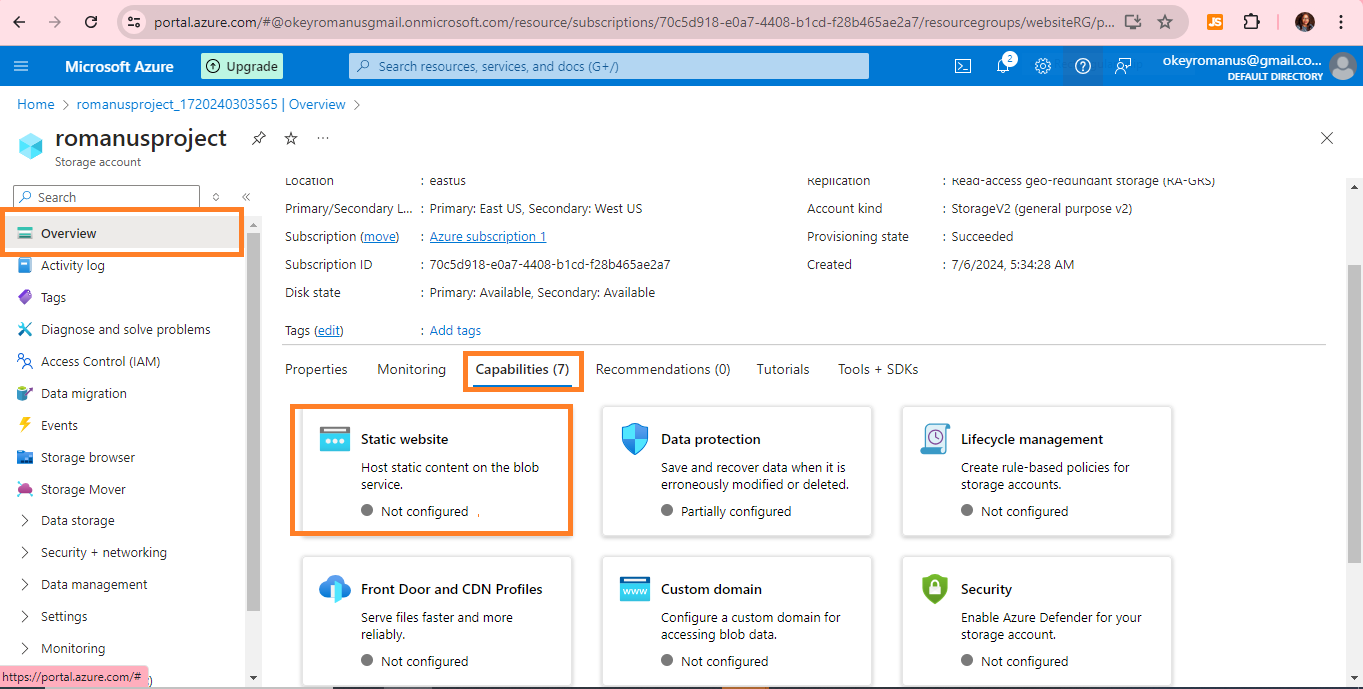Close the storage account blade
The height and width of the screenshot is (689, 1363).
1327,138
